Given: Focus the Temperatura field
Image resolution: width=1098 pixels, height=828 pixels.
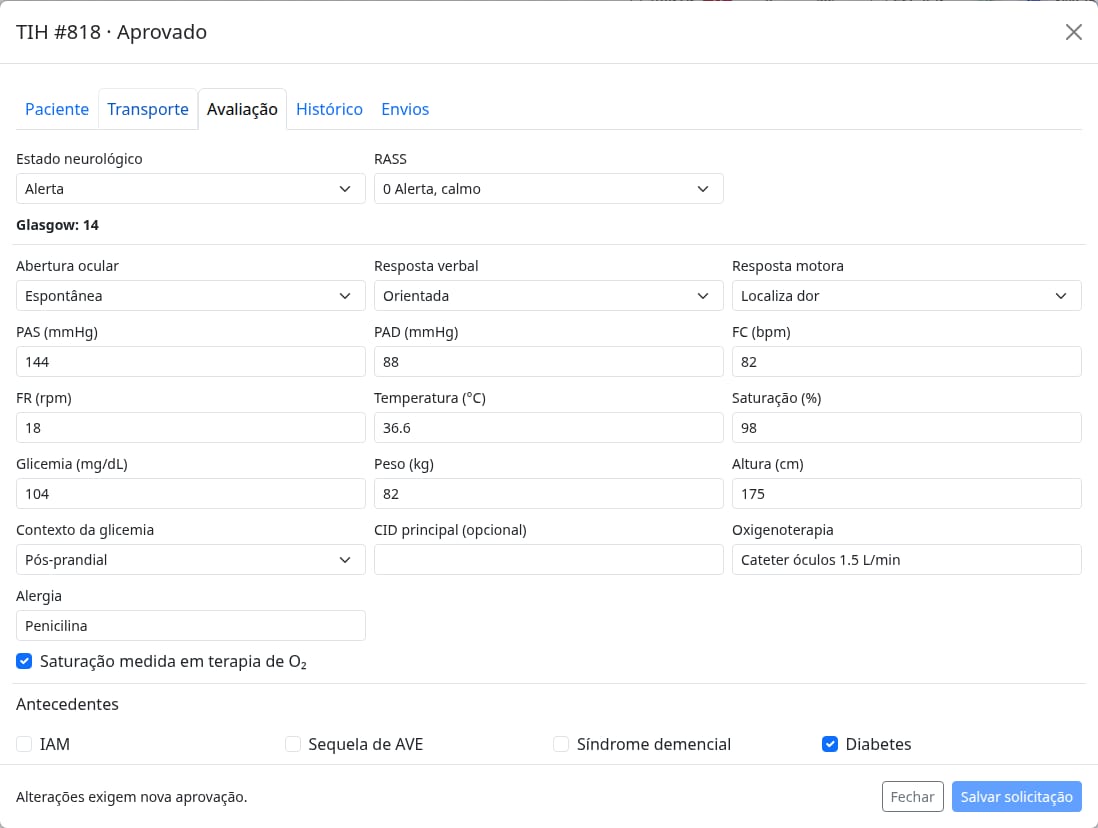Looking at the screenshot, I should pos(548,427).
